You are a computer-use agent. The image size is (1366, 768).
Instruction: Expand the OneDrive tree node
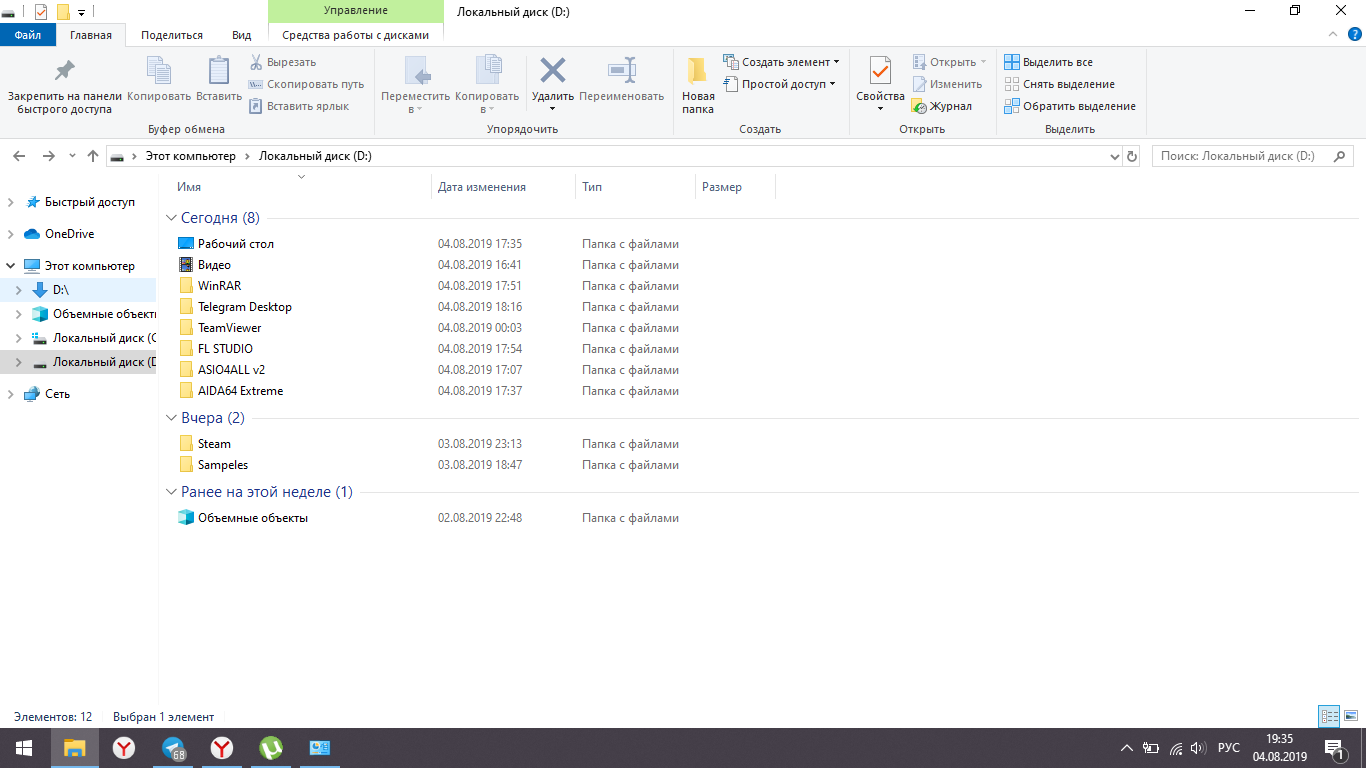pos(10,234)
